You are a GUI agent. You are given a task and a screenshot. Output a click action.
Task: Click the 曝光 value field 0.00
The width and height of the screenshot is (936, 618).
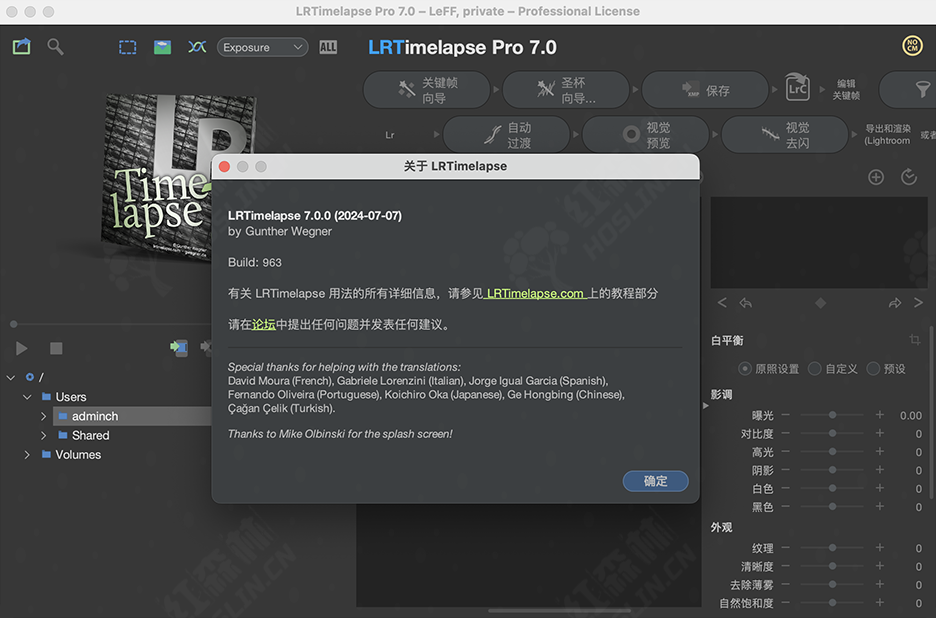(911, 415)
